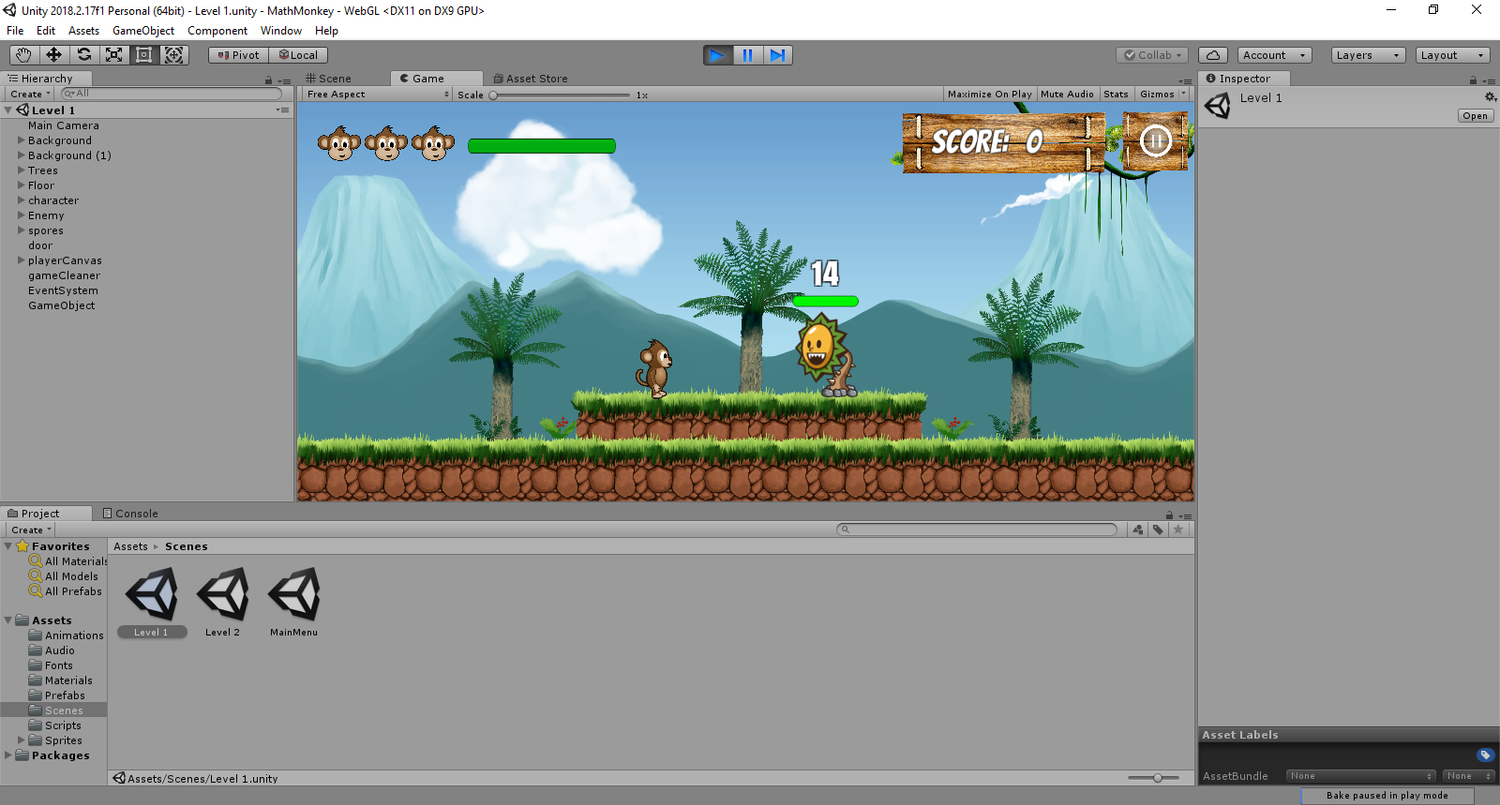
Task: Open the Account dropdown
Action: [x=1275, y=55]
